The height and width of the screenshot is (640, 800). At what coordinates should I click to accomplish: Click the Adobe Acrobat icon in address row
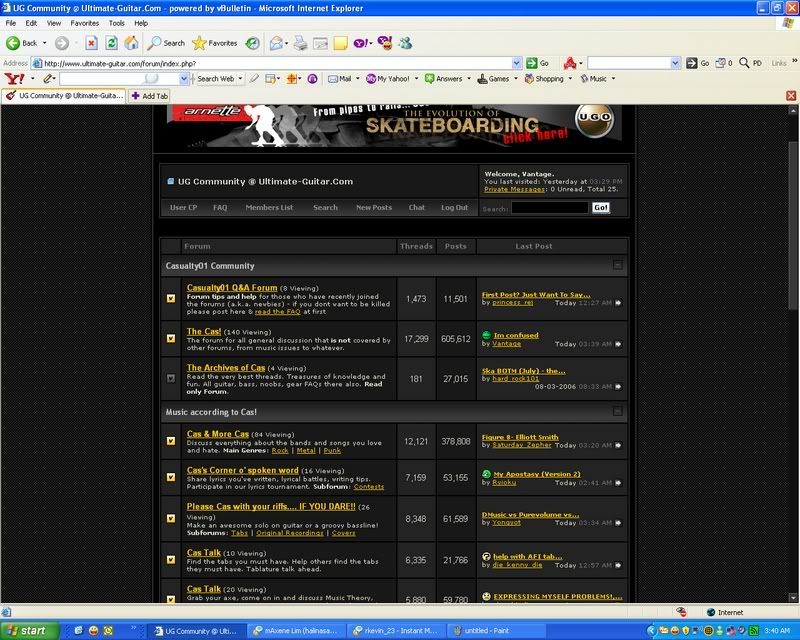point(570,63)
